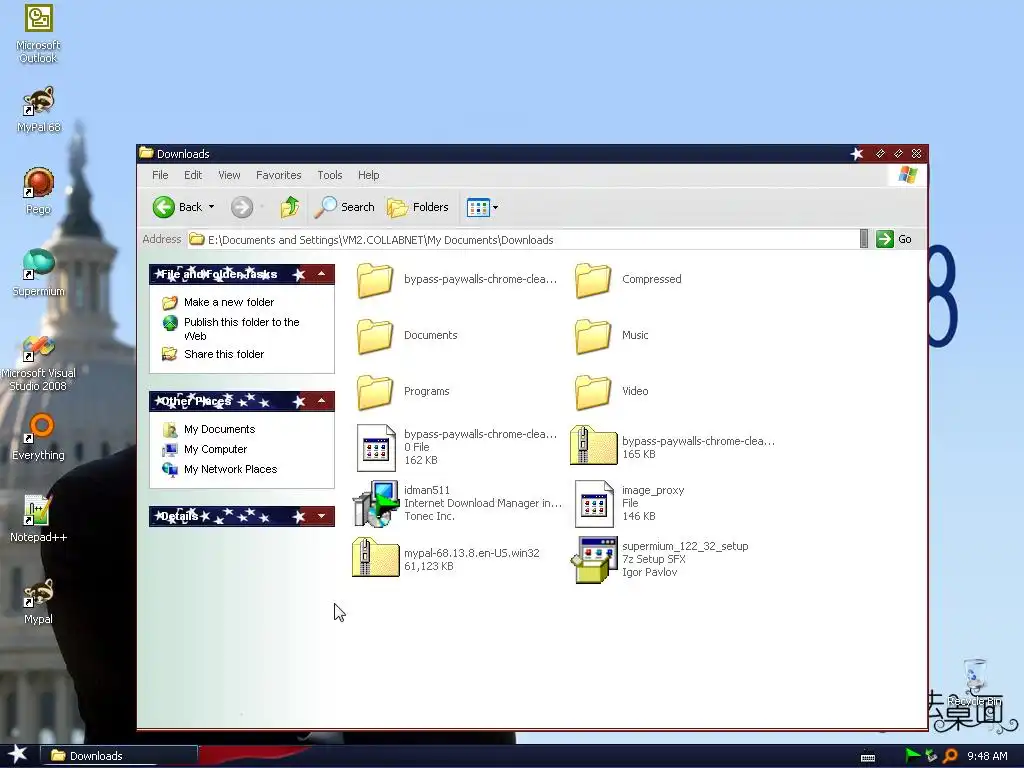Screen dimensions: 1024x768
Task: Select the mypal-68.13.8.en-US.win32 archive
Action: click(x=446, y=558)
